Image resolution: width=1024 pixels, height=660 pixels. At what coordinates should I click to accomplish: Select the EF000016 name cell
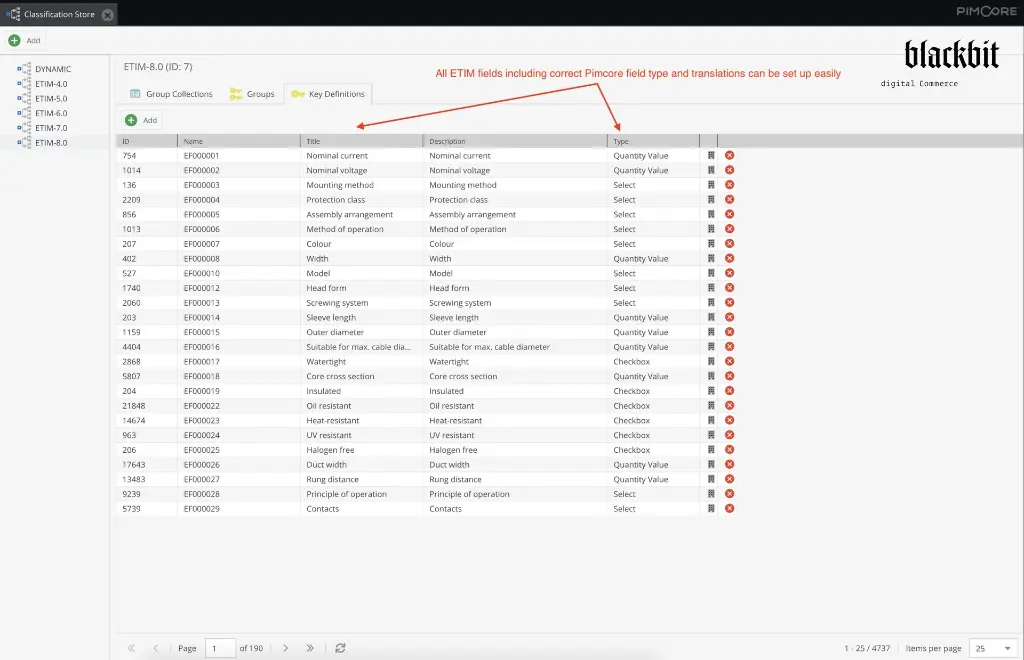(x=239, y=347)
